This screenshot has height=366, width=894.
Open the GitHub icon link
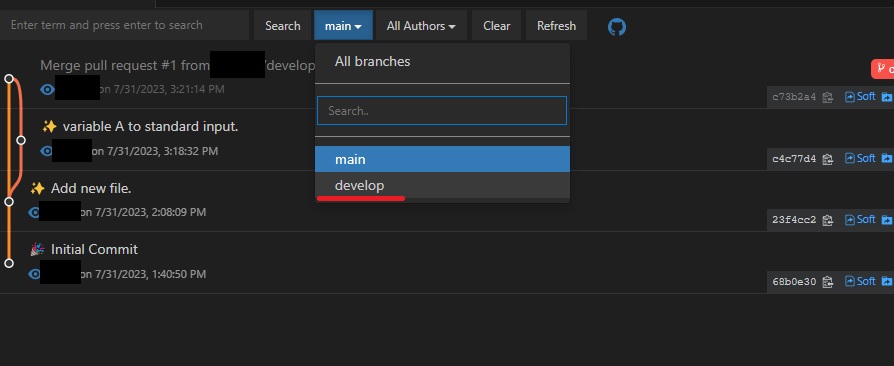(617, 27)
